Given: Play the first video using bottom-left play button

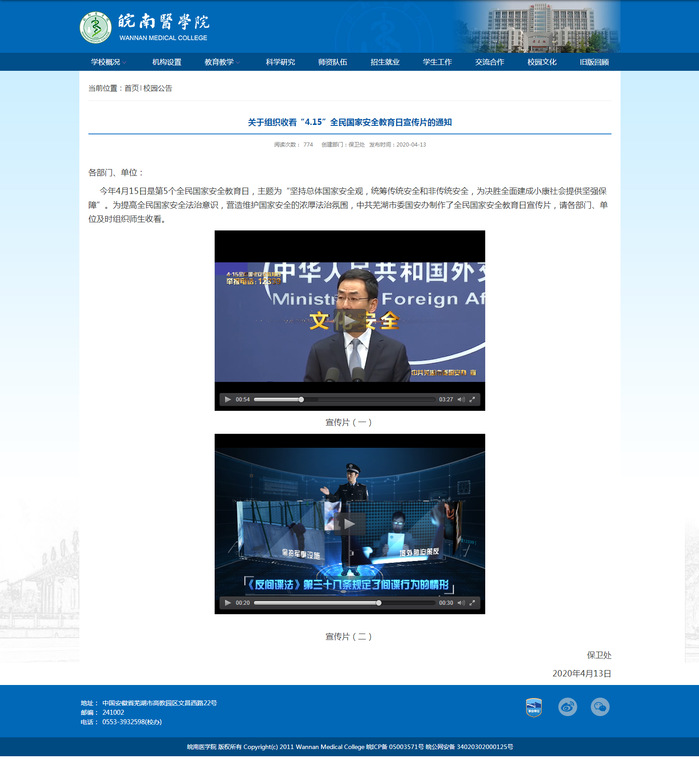Looking at the screenshot, I should click(x=228, y=399).
